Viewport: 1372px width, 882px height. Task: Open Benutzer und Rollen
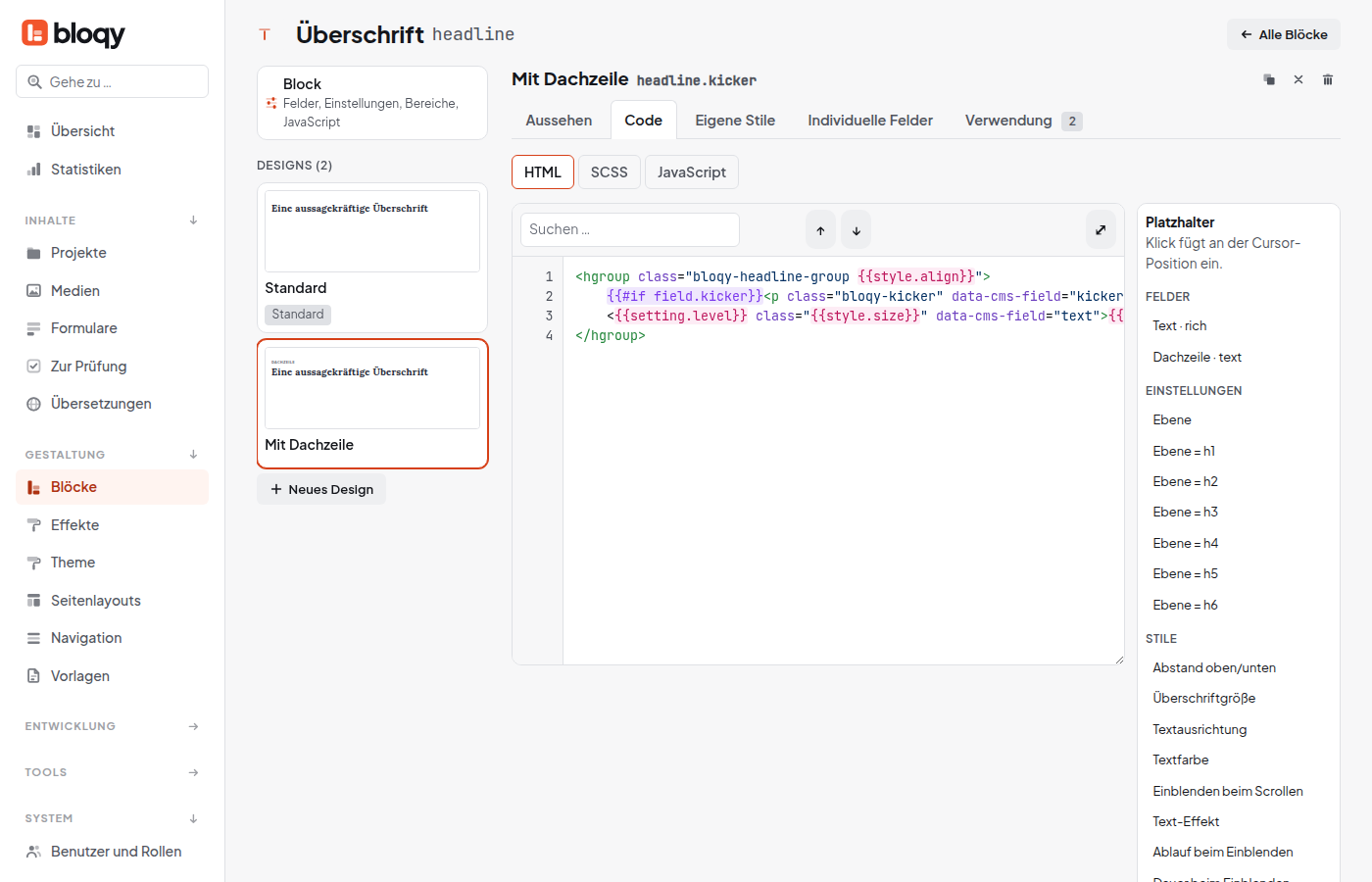(113, 852)
